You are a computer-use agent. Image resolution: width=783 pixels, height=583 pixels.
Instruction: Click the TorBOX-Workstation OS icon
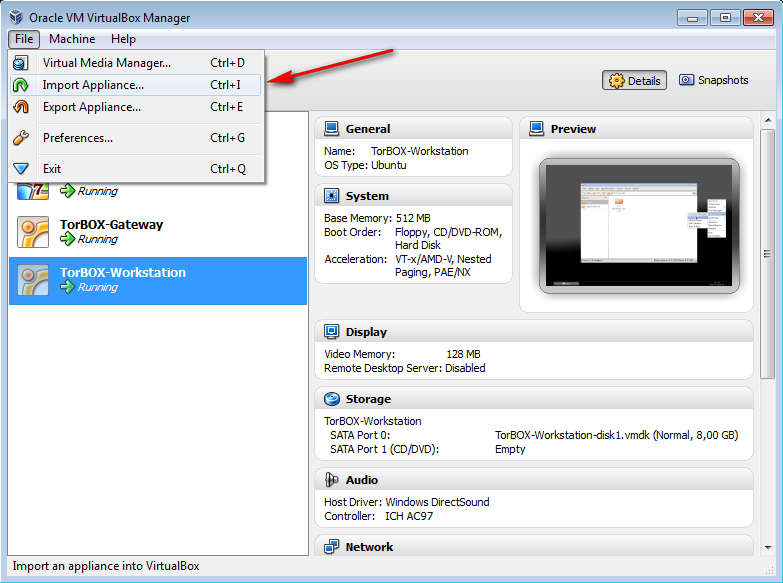33,280
